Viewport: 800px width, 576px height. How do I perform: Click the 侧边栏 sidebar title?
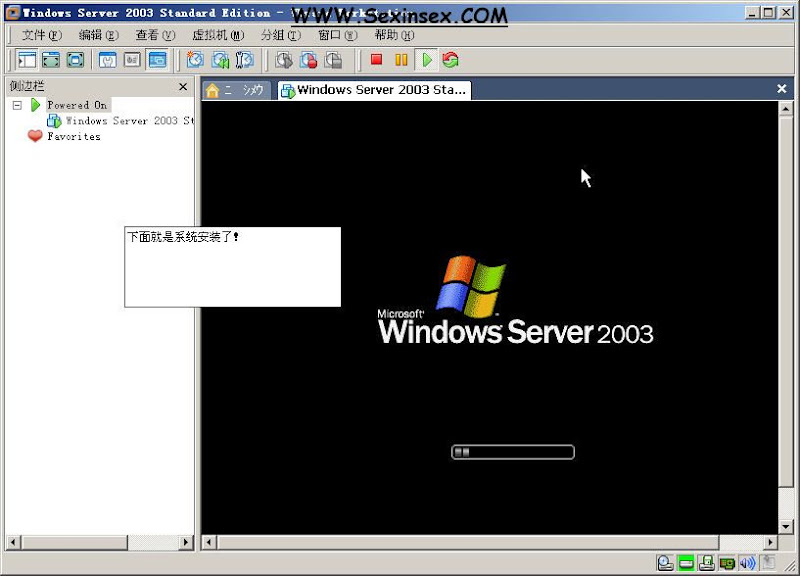pyautogui.click(x=27, y=86)
